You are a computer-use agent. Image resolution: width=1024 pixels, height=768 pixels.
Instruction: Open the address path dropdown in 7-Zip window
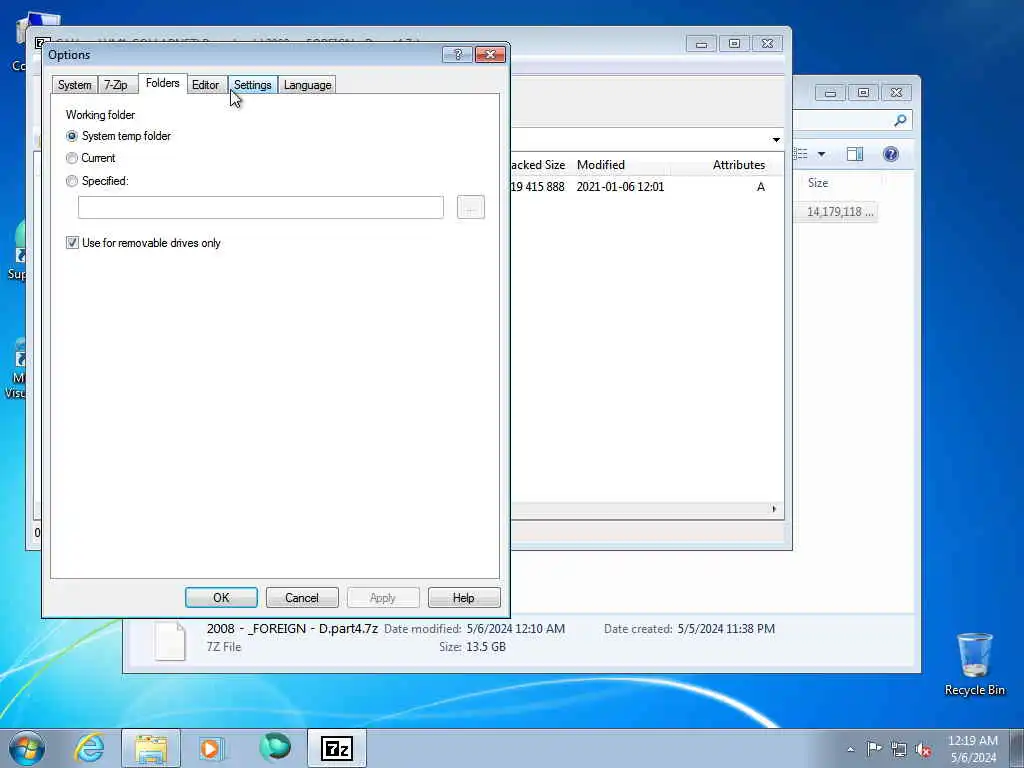tap(776, 140)
